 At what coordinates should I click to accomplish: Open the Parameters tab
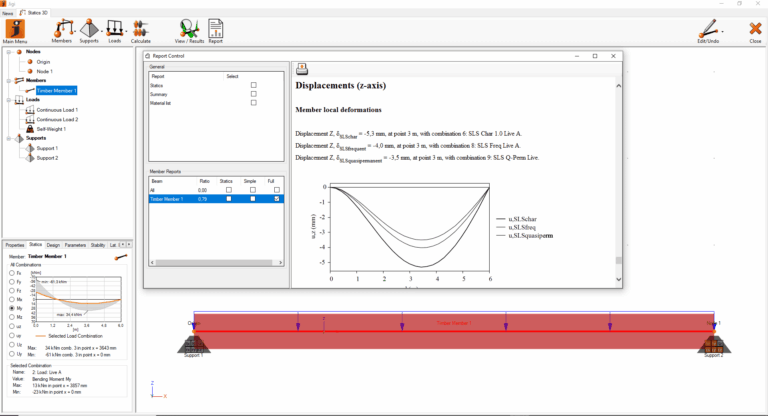75,244
